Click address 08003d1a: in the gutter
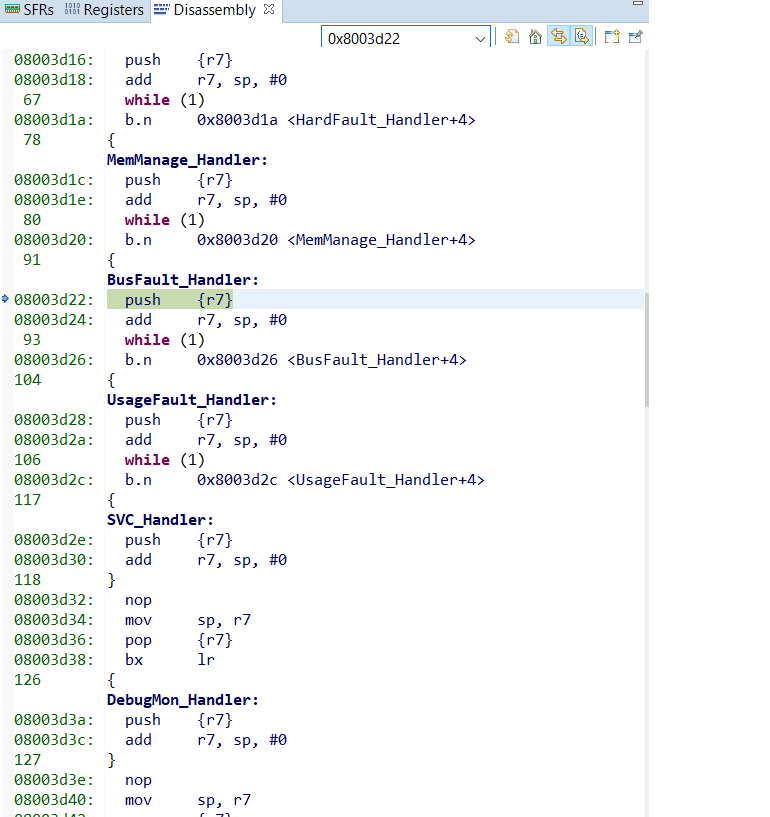 (x=54, y=120)
